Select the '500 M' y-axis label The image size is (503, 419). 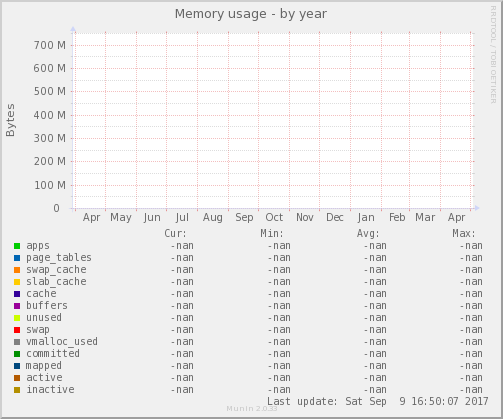[50, 91]
